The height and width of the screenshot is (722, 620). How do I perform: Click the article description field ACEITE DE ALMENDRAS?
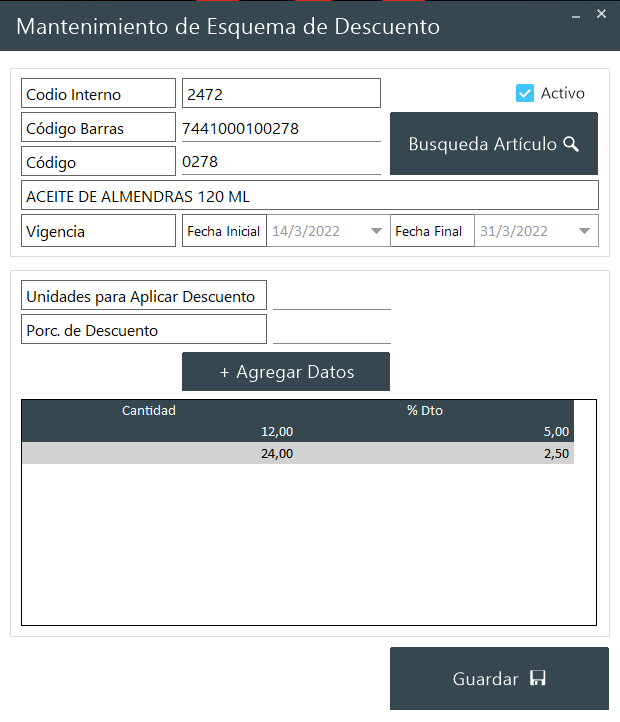pos(309,196)
